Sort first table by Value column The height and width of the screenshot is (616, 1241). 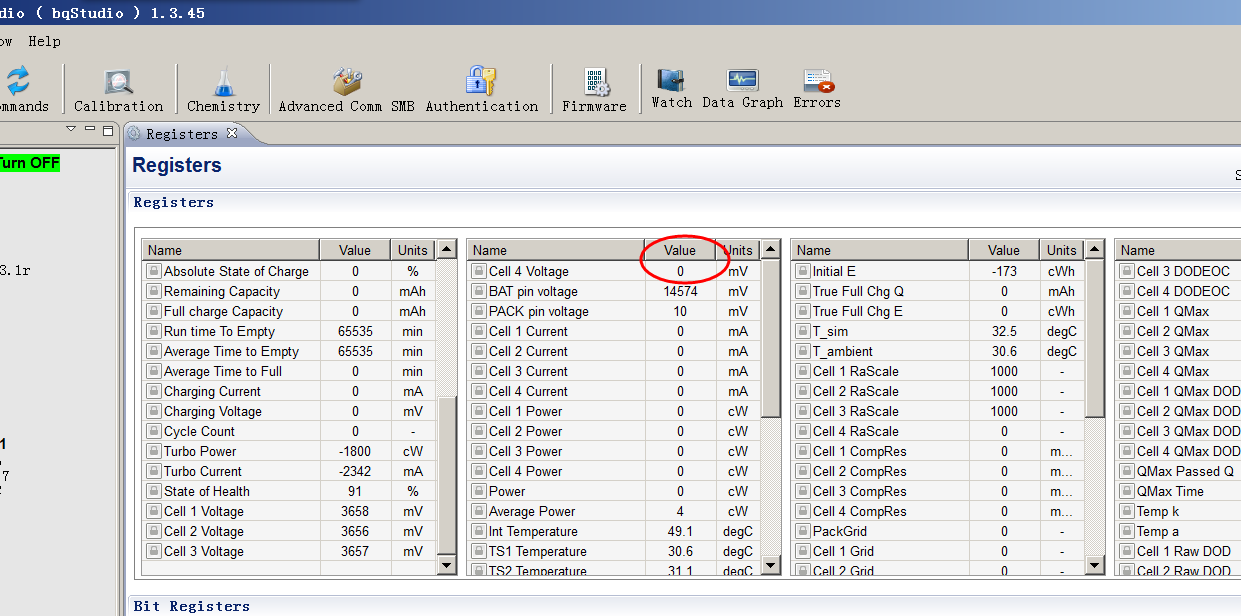pyautogui.click(x=355, y=250)
